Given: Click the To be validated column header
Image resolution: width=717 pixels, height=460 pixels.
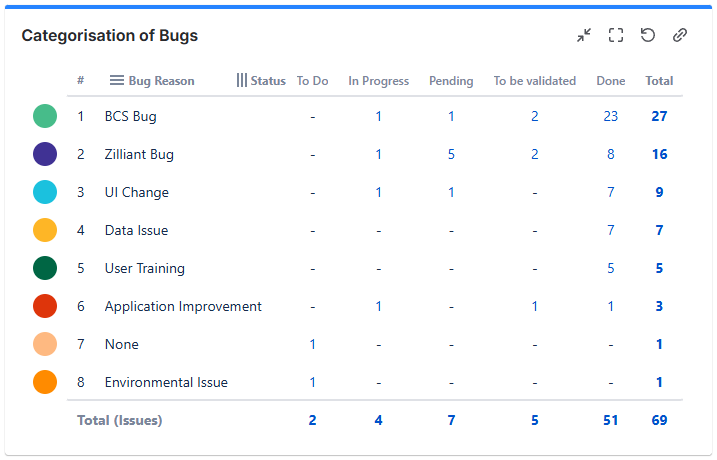Looking at the screenshot, I should (x=534, y=81).
